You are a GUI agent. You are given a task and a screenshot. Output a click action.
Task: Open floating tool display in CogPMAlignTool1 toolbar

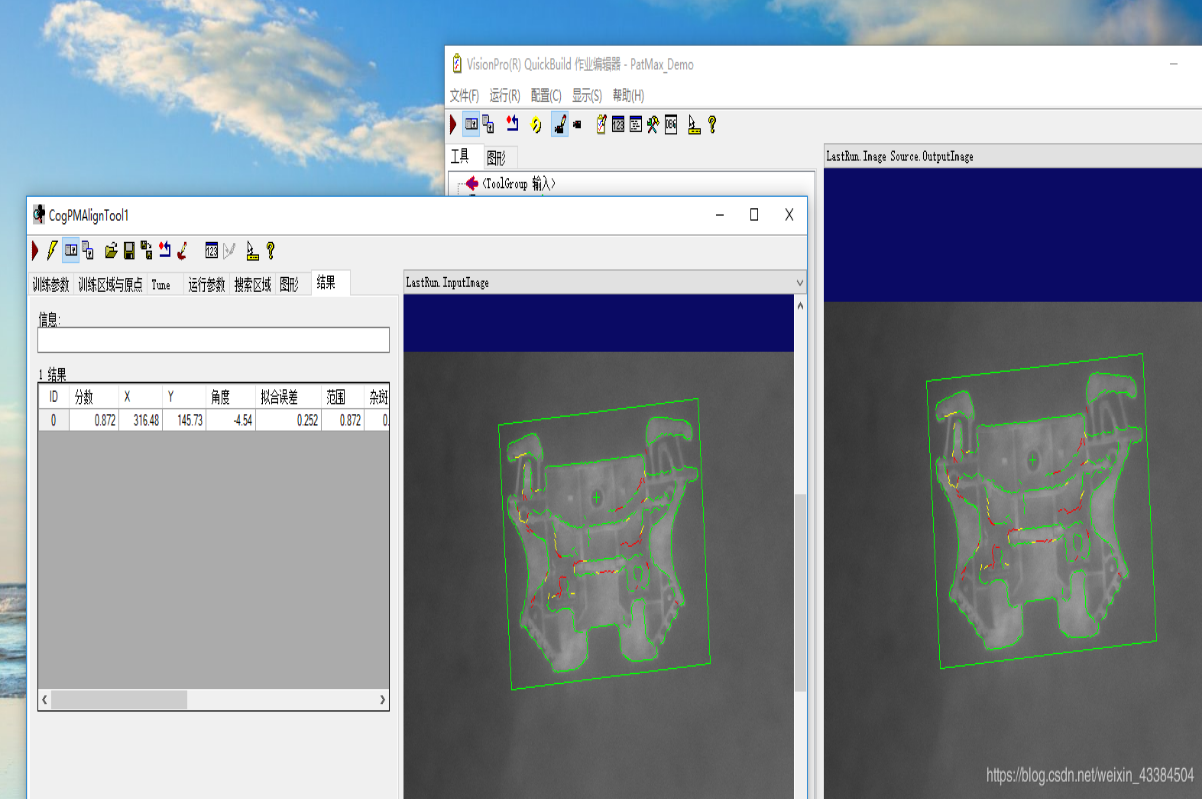pyautogui.click(x=88, y=250)
